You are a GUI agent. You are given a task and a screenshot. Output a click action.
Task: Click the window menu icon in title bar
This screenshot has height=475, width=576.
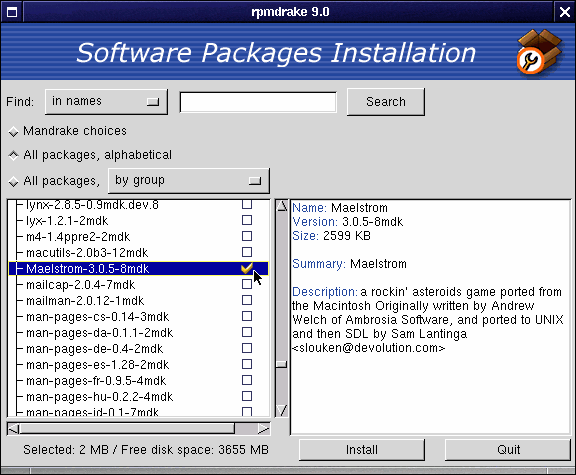[12, 12]
